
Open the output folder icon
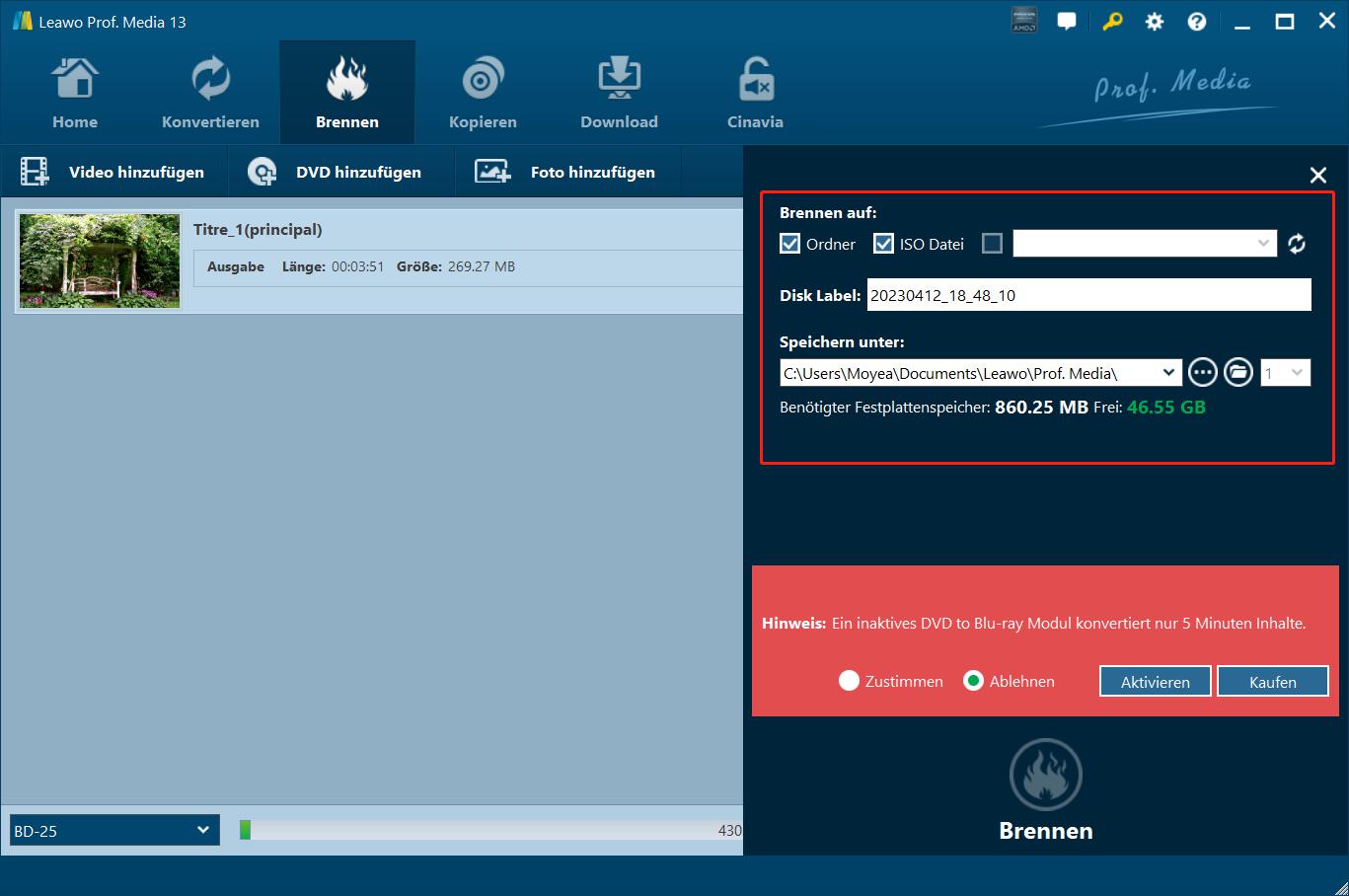coord(1237,373)
